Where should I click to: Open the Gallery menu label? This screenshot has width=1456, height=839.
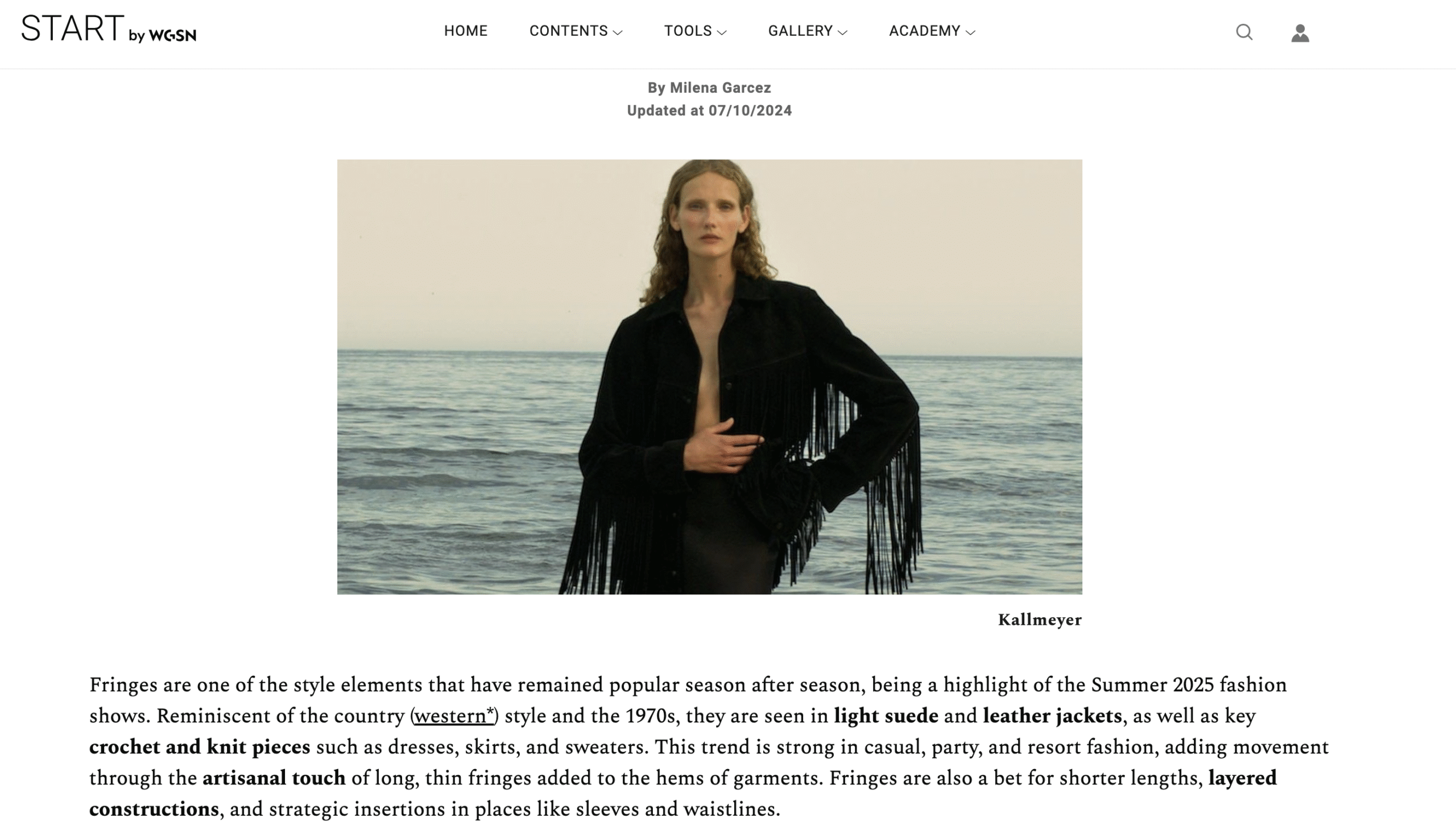click(800, 31)
